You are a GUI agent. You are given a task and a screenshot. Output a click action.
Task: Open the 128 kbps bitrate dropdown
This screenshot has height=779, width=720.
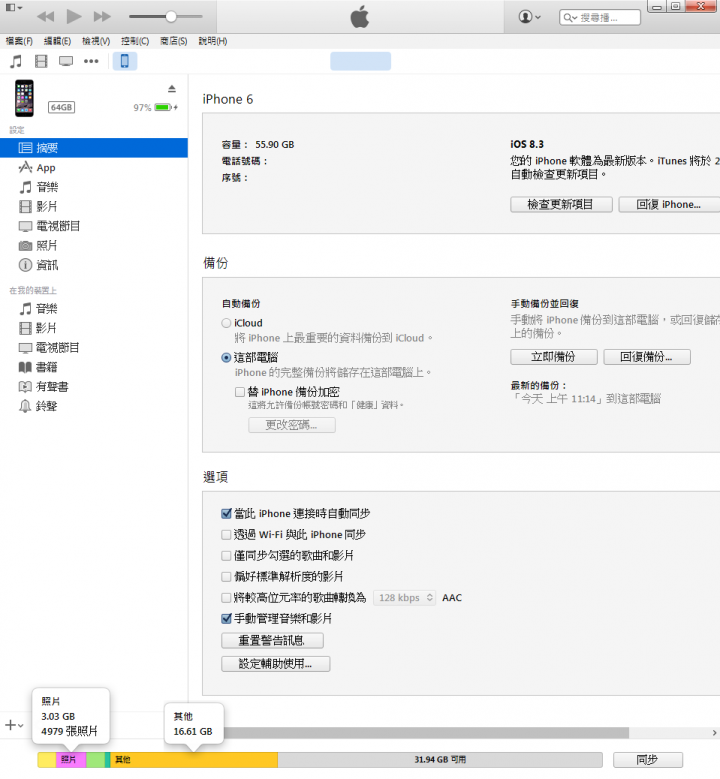(x=405, y=598)
